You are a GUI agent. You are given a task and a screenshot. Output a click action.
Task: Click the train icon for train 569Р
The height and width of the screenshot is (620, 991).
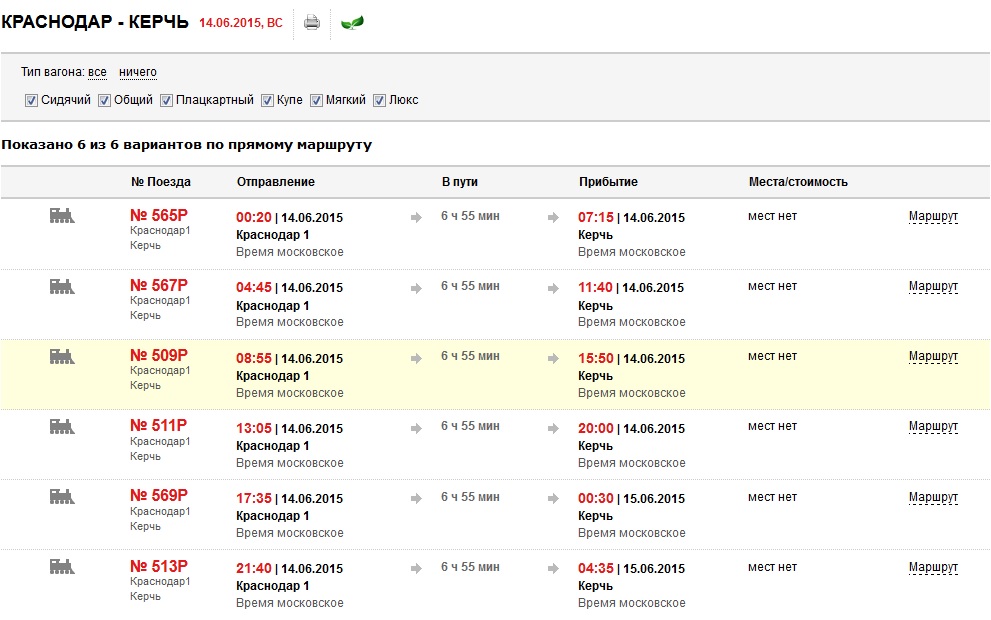(x=62, y=496)
